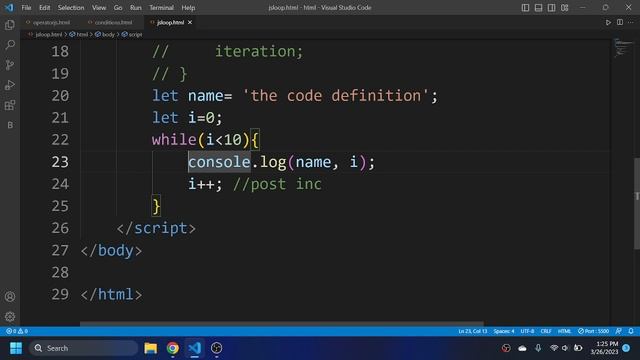Click the taskbar Search box
This screenshot has width=640, height=360.
84,348
